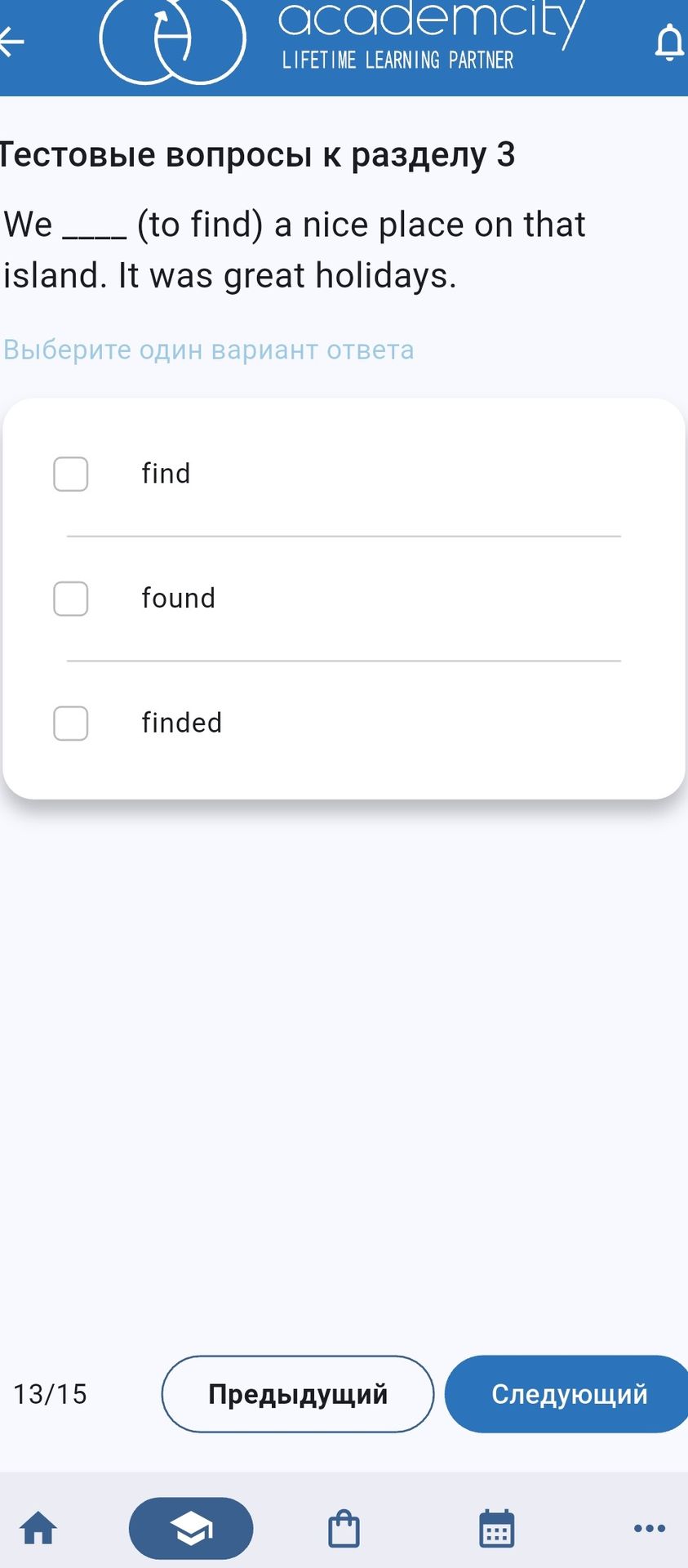Open the three-dots more menu
Image resolution: width=688 pixels, height=1568 pixels.
point(650,1528)
